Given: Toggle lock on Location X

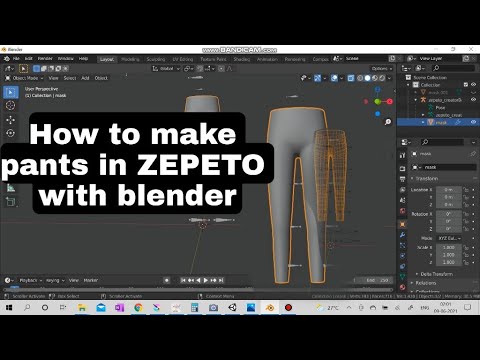Looking at the screenshot, I should click(x=466, y=190).
